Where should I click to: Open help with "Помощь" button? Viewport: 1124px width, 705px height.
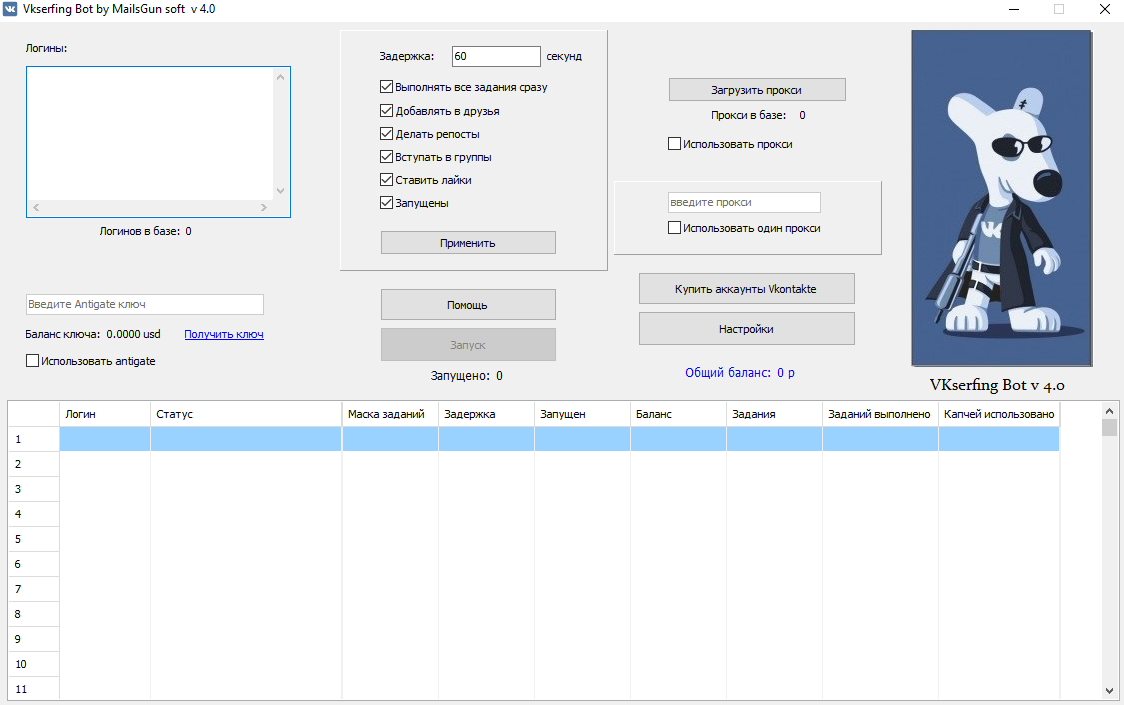click(x=468, y=305)
